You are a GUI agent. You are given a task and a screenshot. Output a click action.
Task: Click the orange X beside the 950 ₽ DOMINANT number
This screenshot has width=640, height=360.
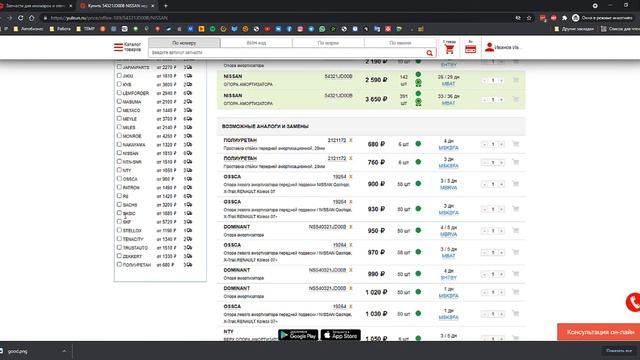click(351, 227)
